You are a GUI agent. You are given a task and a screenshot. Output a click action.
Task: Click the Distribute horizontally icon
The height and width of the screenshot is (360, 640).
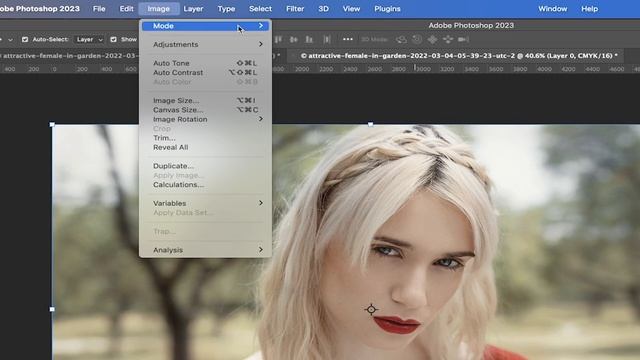(x=327, y=40)
